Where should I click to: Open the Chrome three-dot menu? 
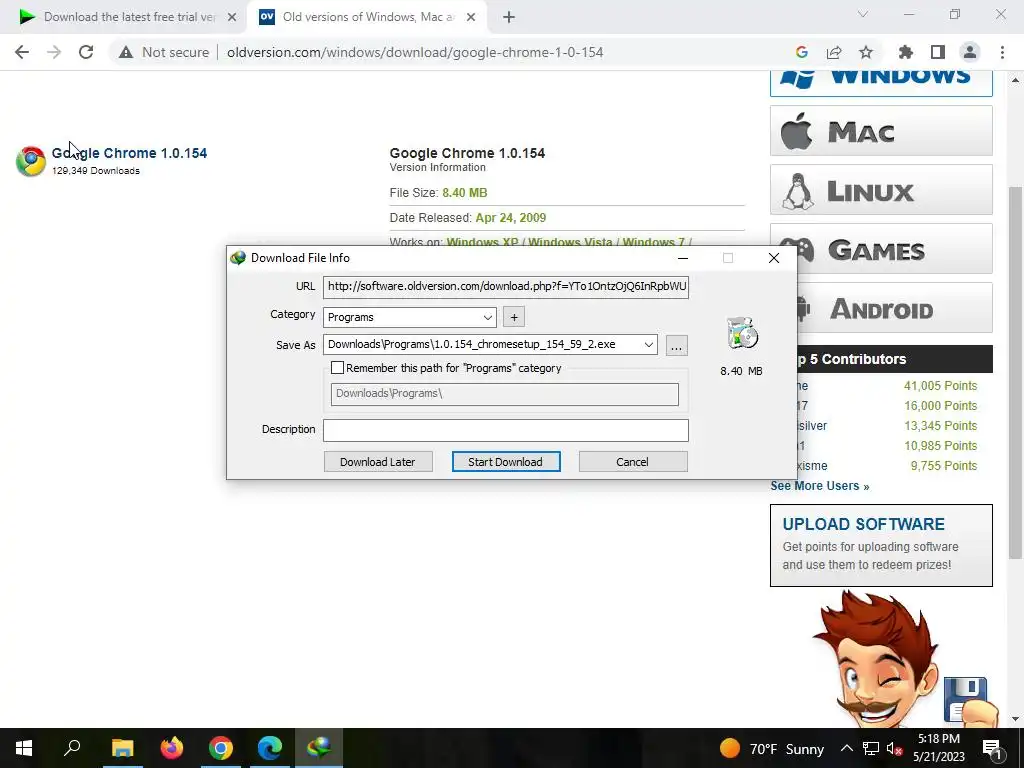click(1002, 52)
